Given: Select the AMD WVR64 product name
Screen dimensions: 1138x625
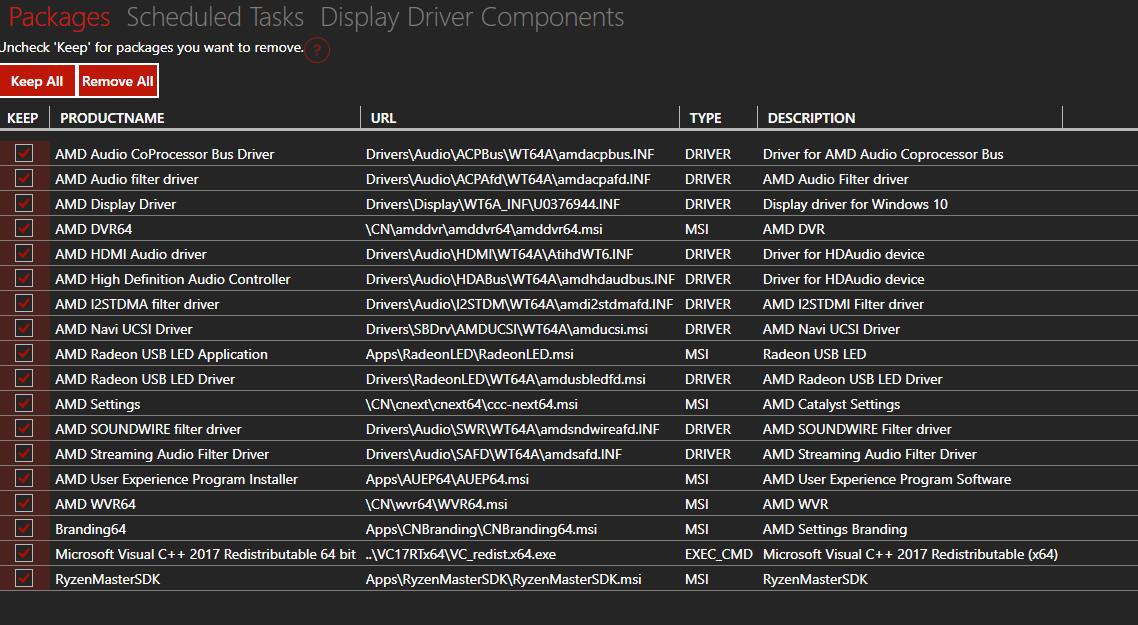Looking at the screenshot, I should [95, 504].
